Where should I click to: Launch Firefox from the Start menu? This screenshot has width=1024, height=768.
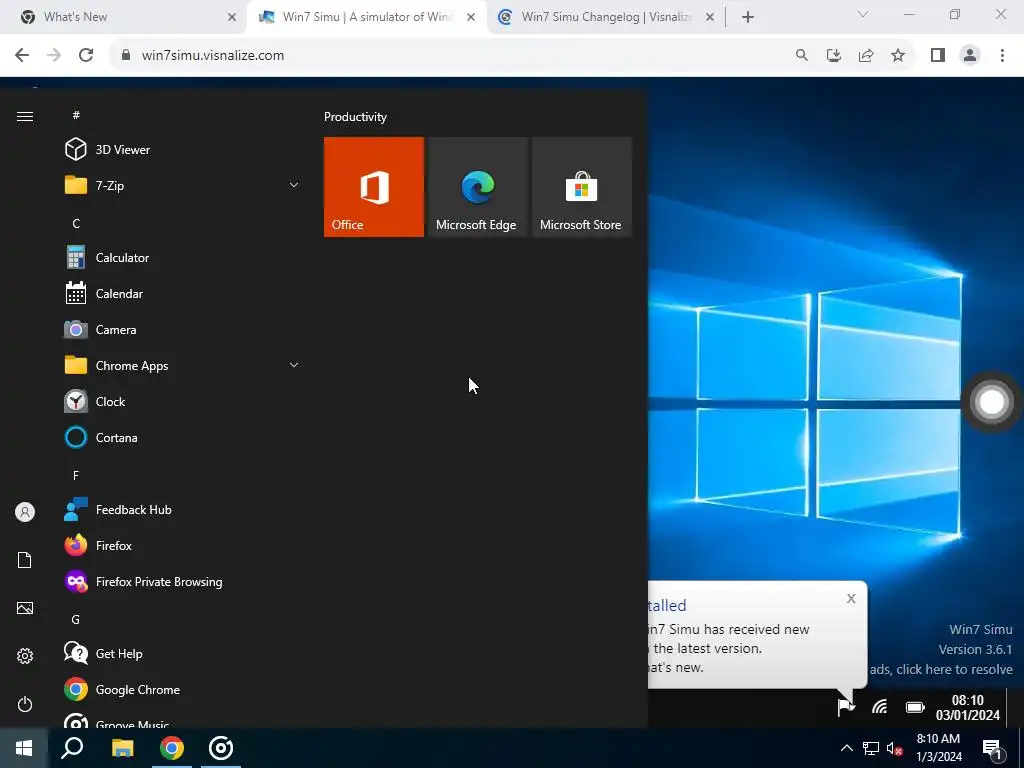click(x=114, y=545)
